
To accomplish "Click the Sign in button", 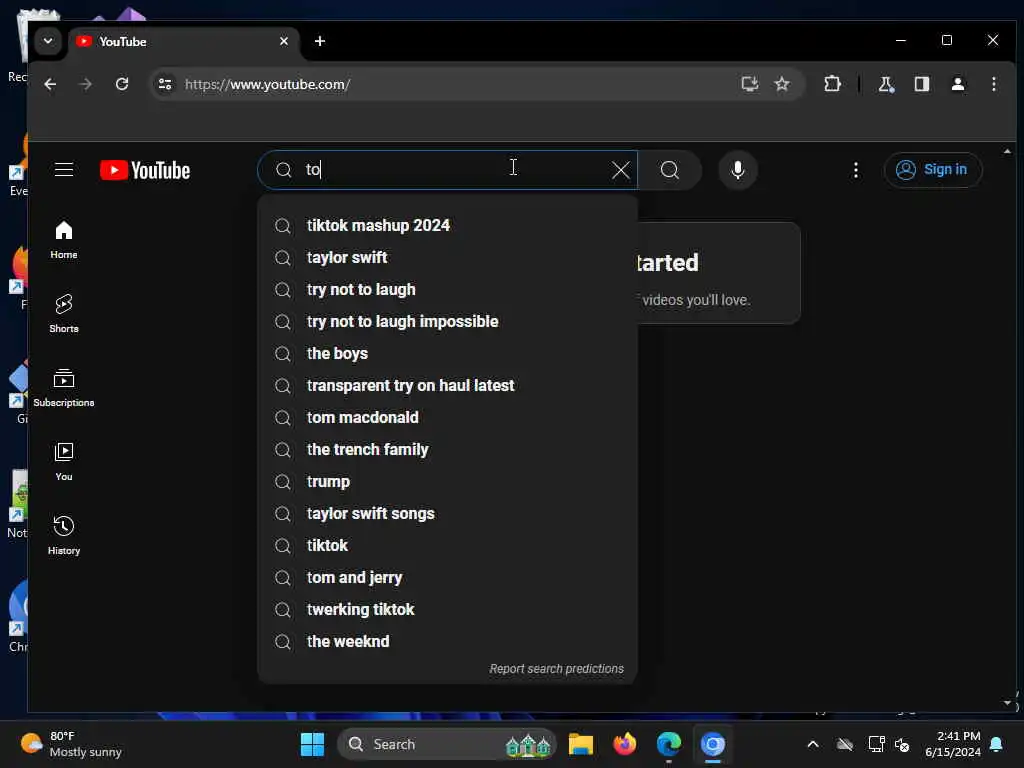I will tap(933, 170).
